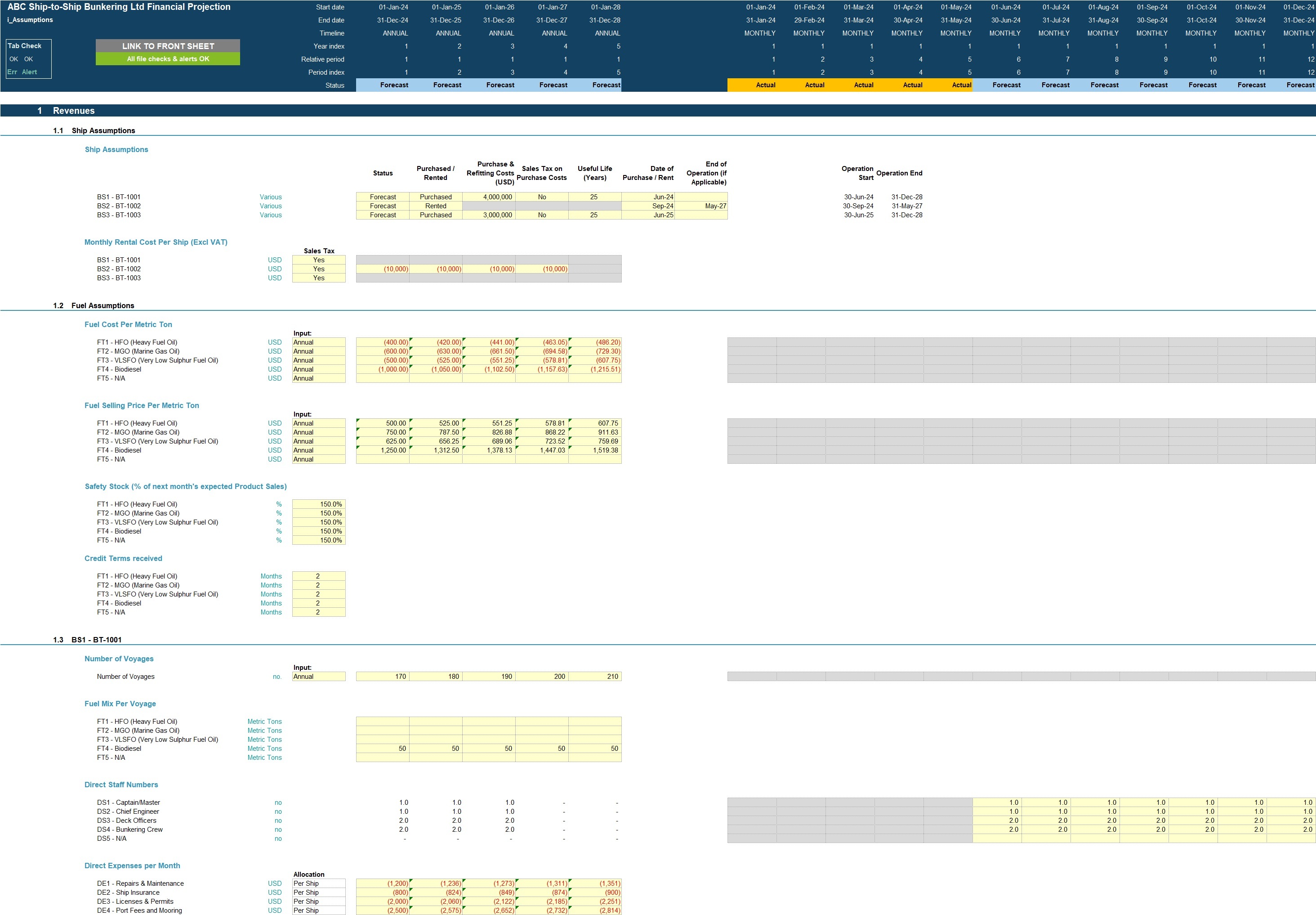
Task: Select HFO credit terms value 2
Action: tap(318, 576)
